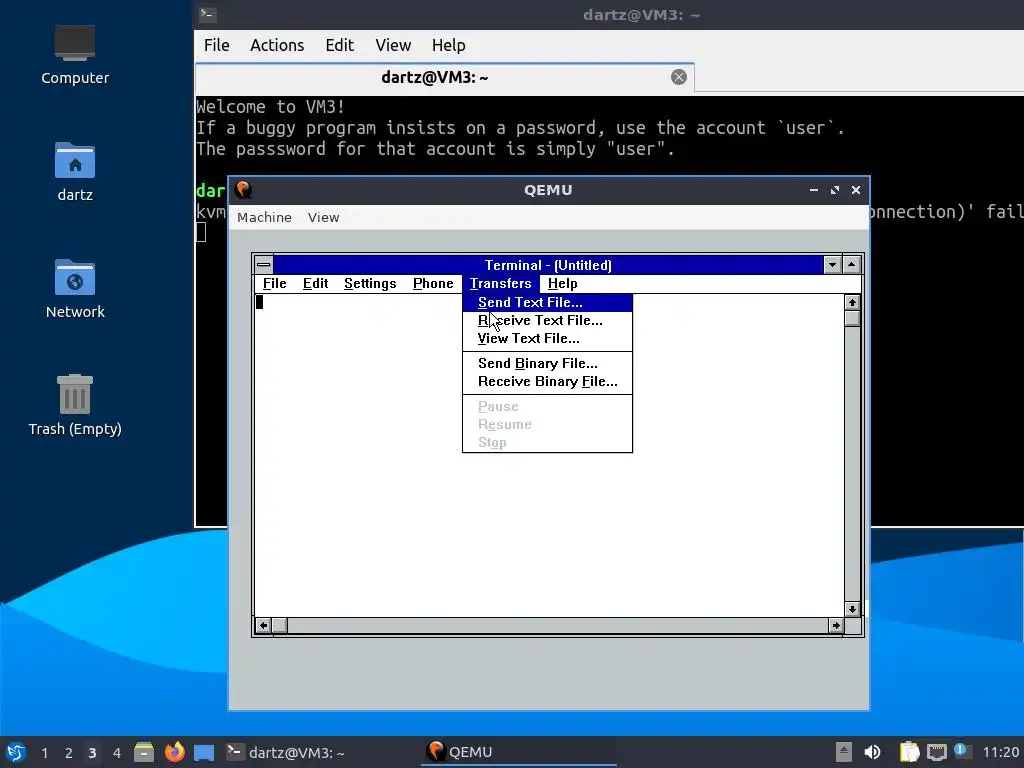Click the clipboard manager tray icon
Viewport: 1024px width, 768px height.
[x=909, y=752]
